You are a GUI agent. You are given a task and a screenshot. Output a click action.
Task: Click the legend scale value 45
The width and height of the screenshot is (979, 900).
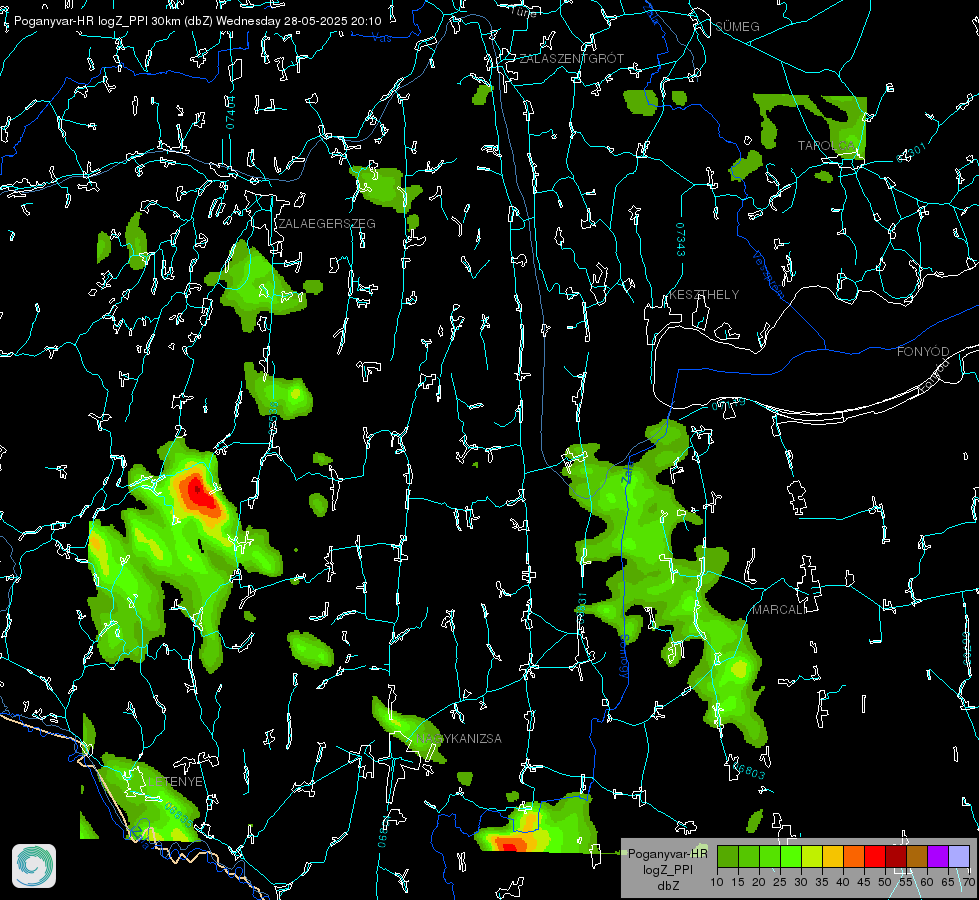[864, 882]
